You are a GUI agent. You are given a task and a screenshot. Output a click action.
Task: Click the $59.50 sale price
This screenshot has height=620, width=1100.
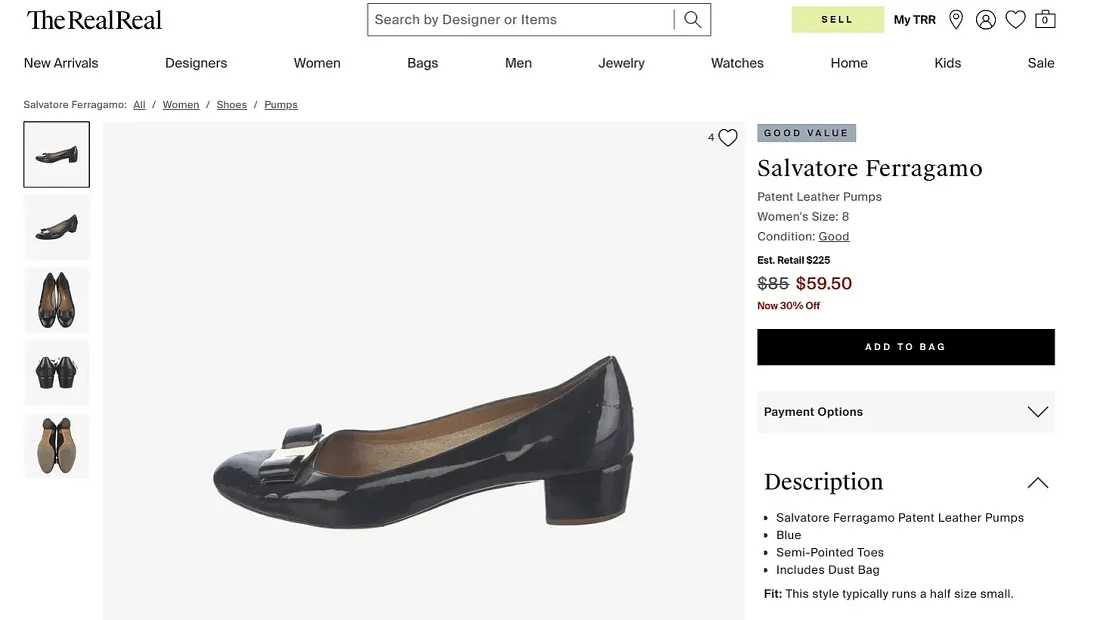point(824,283)
